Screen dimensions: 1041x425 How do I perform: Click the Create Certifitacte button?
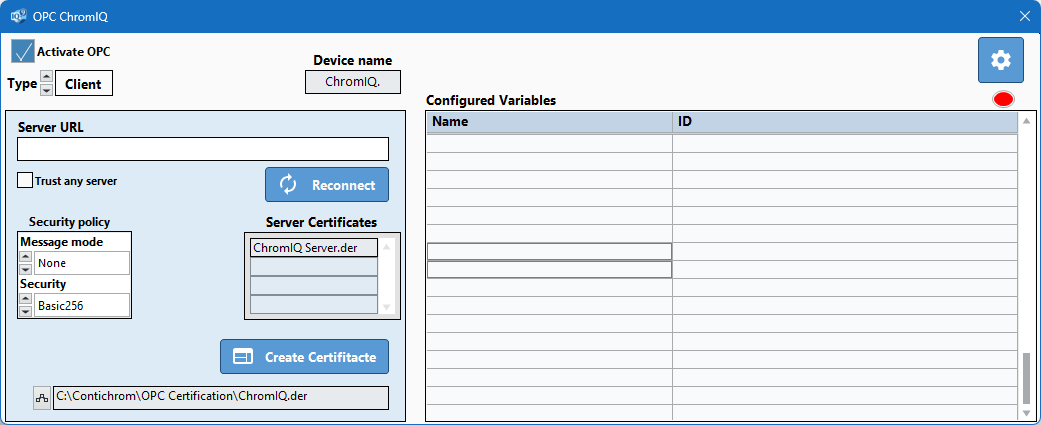click(x=304, y=357)
